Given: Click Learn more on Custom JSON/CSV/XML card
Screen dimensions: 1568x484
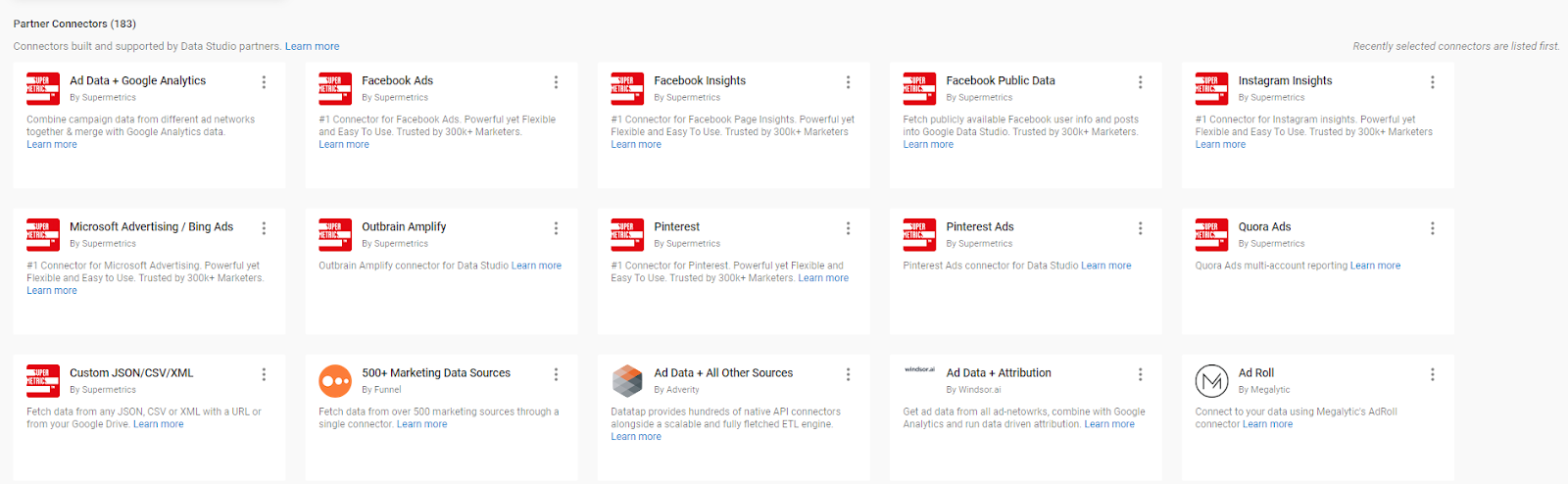Looking at the screenshot, I should pos(158,424).
